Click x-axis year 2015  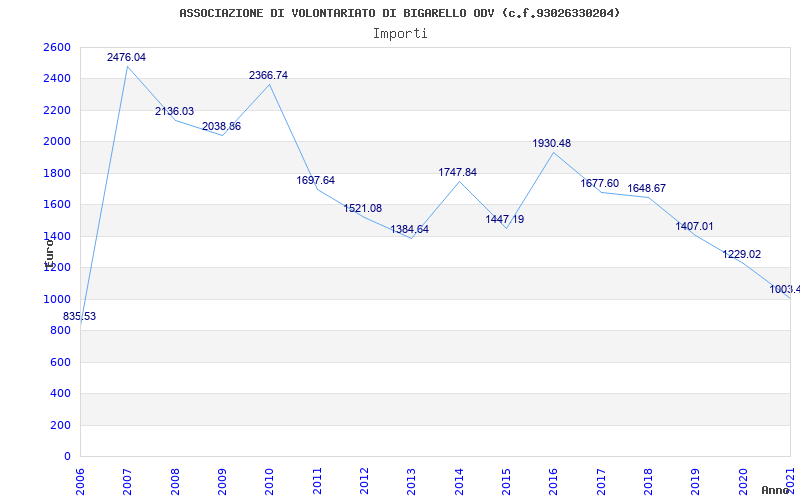pyautogui.click(x=506, y=481)
